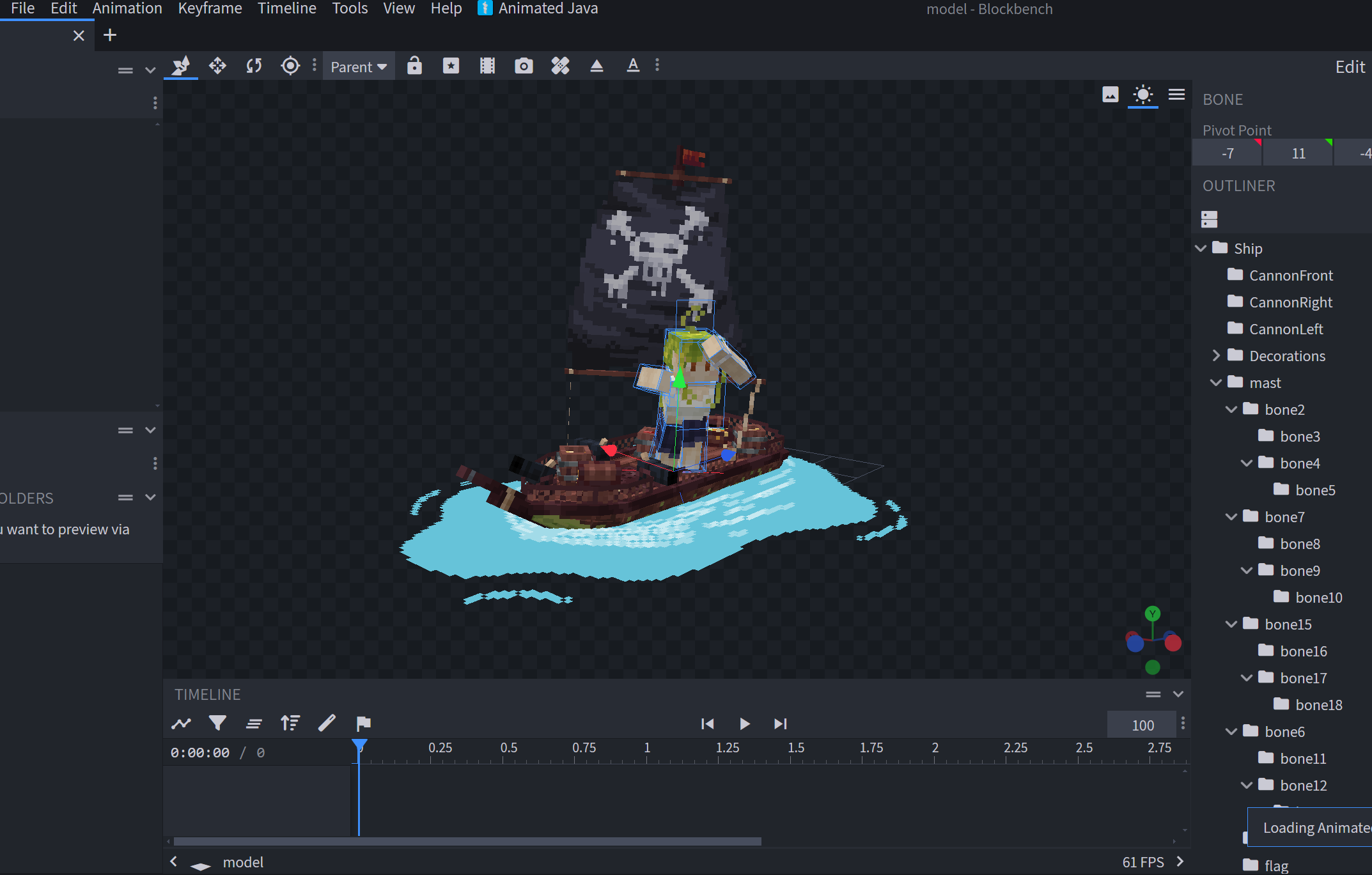This screenshot has width=1372, height=875.
Task: Open the Parent transform space dropdown
Action: tap(359, 66)
